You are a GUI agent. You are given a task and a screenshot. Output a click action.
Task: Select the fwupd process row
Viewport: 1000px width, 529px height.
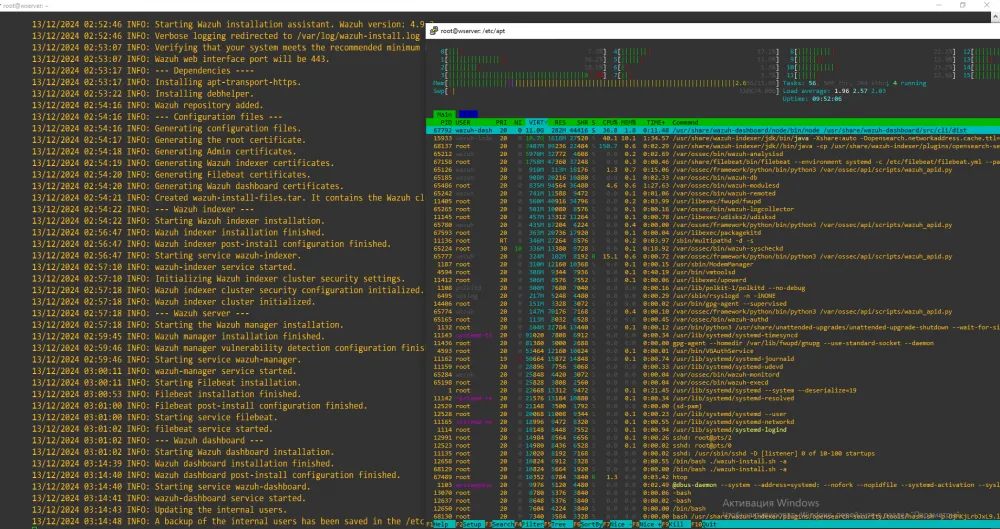(713, 201)
